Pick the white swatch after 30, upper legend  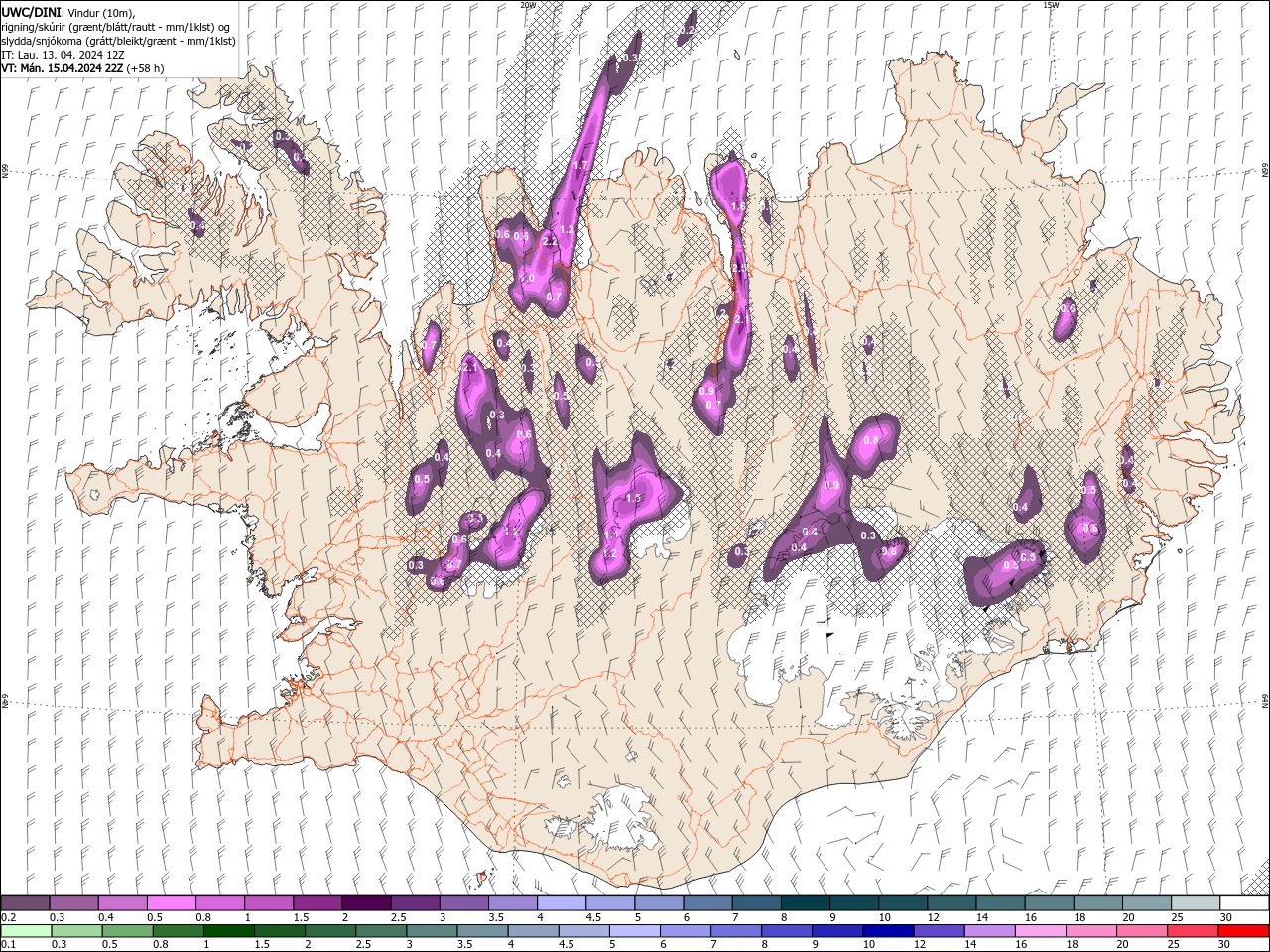pos(1244,903)
